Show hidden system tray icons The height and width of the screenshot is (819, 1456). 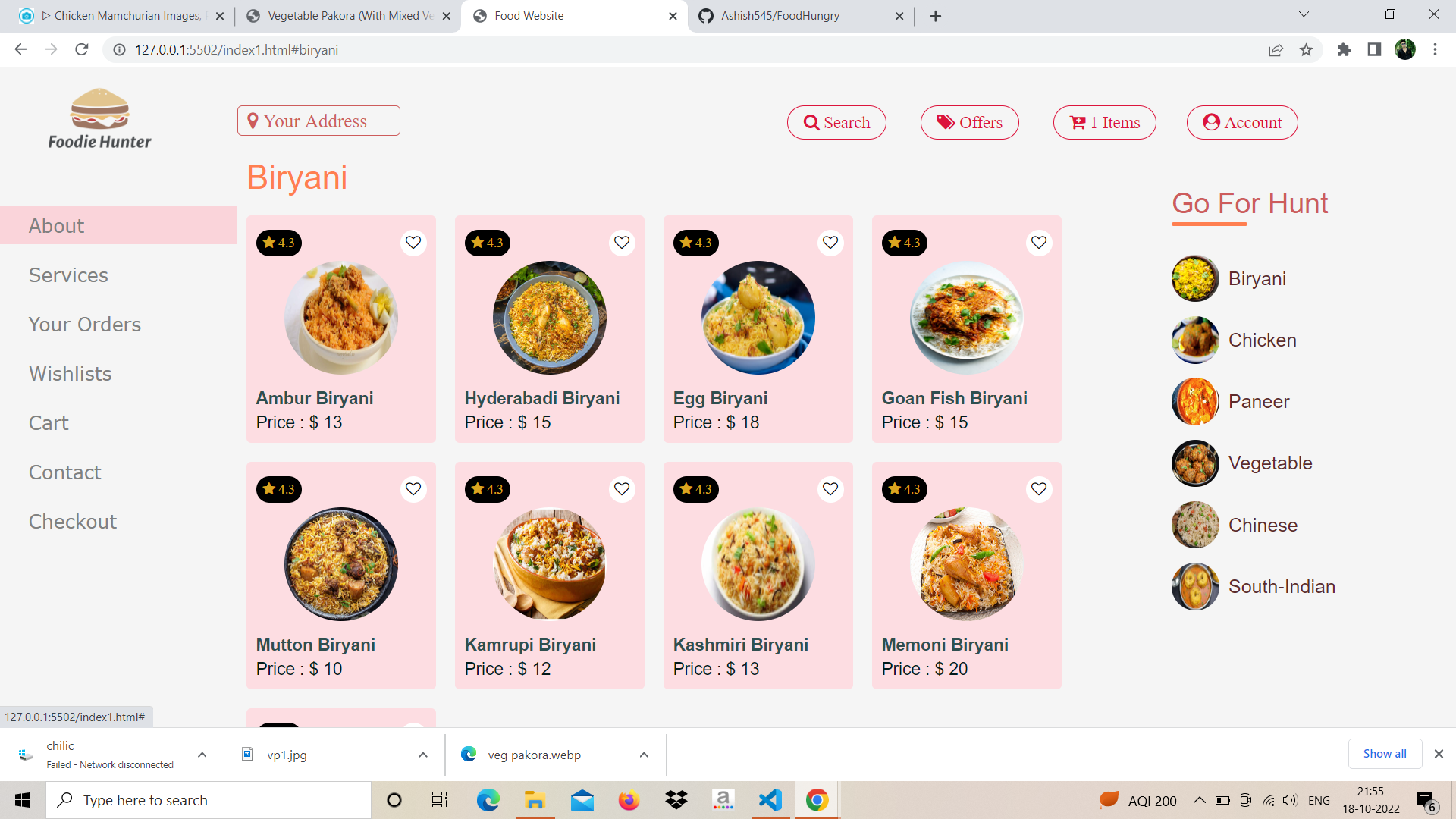1199,800
